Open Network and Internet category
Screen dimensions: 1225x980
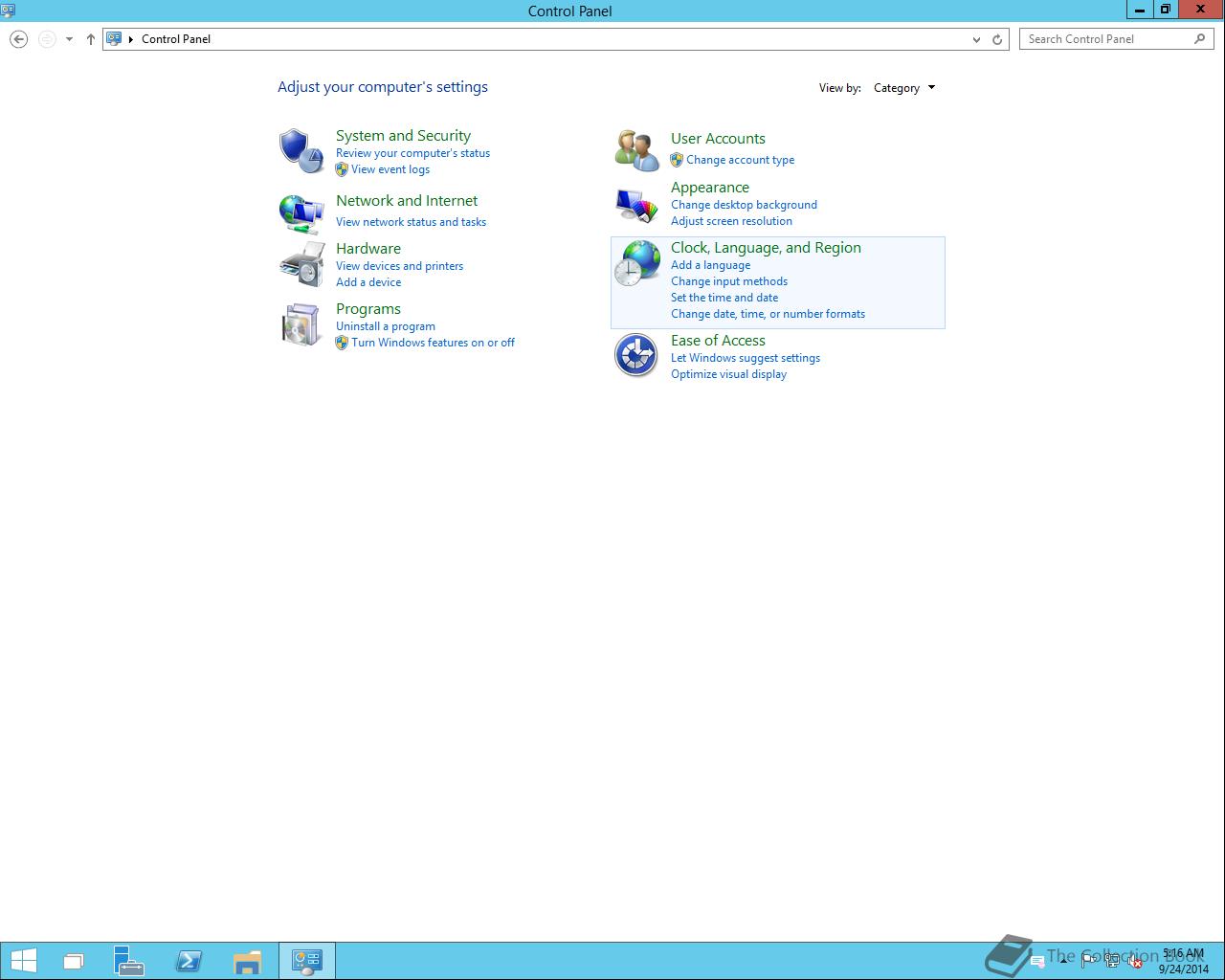(407, 201)
